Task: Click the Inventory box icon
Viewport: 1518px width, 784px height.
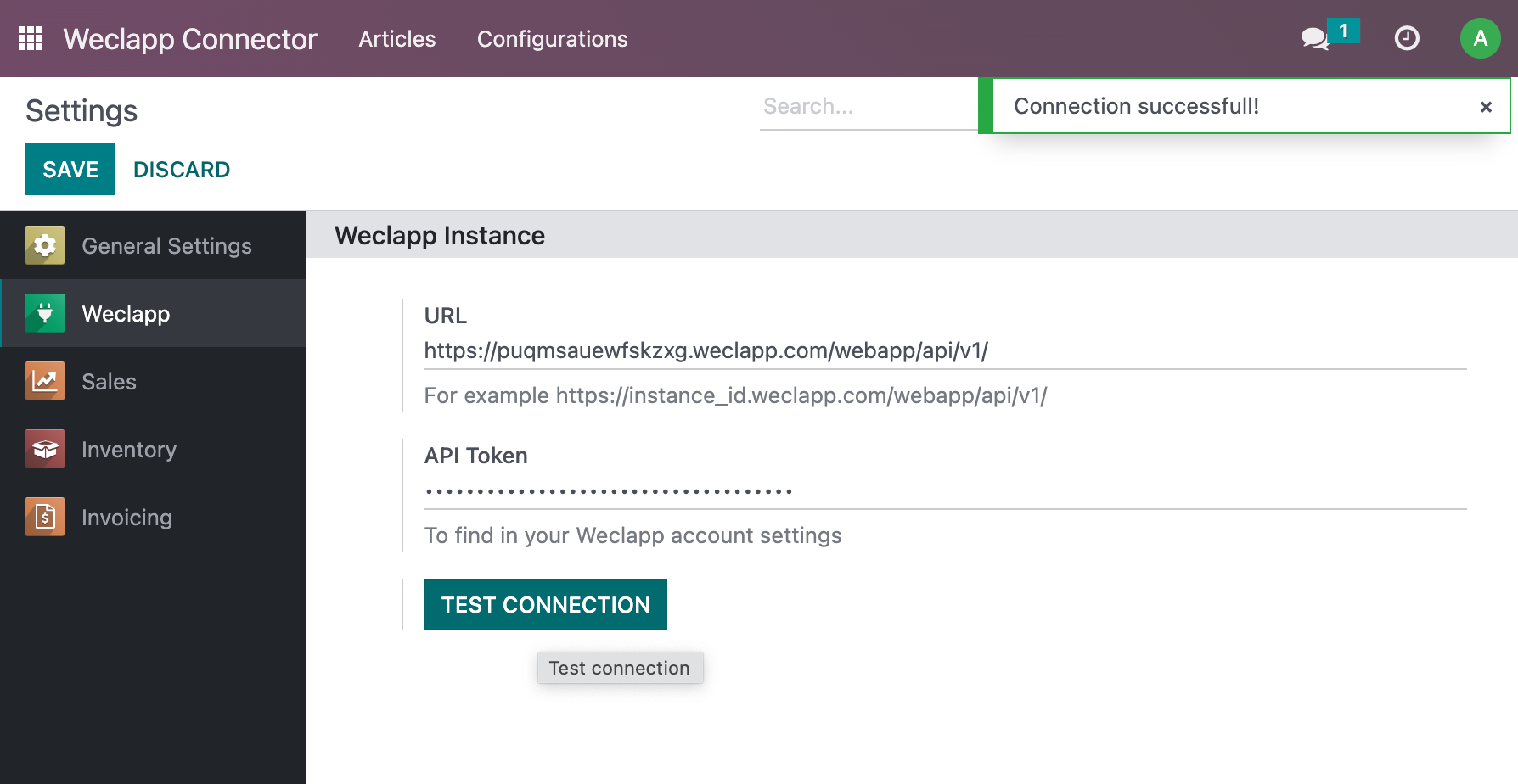Action: [x=45, y=449]
